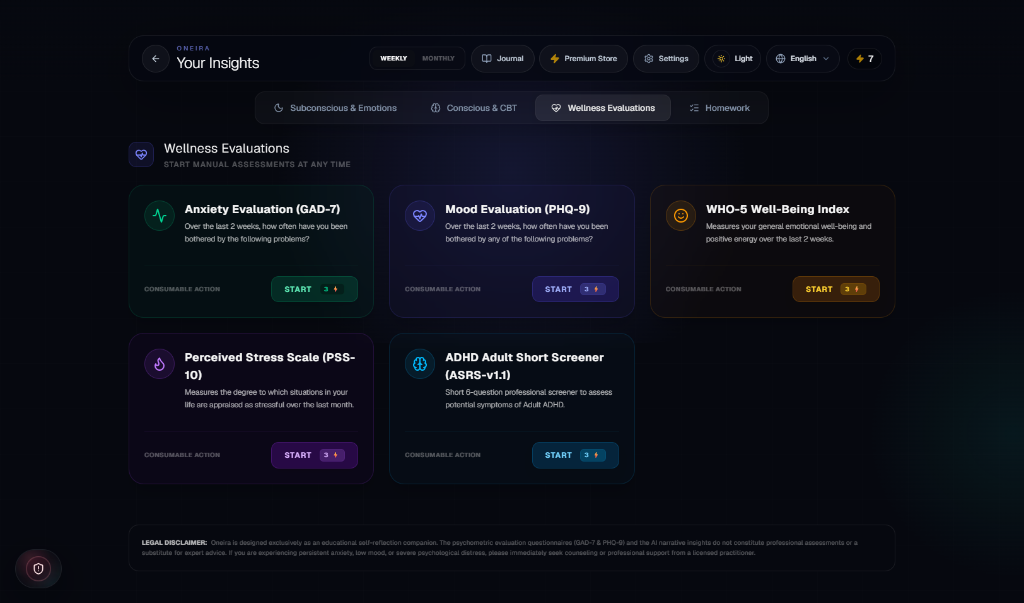This screenshot has width=1024, height=603.
Task: Click the Anxiety Evaluation (GAD-7) title
Action: 263,209
